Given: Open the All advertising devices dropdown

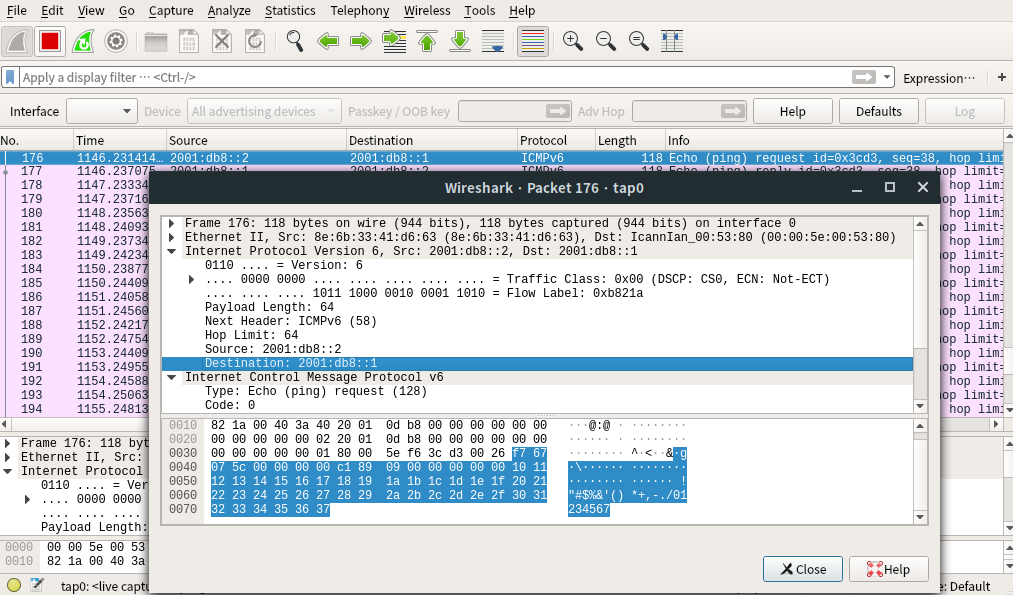Looking at the screenshot, I should click(264, 111).
